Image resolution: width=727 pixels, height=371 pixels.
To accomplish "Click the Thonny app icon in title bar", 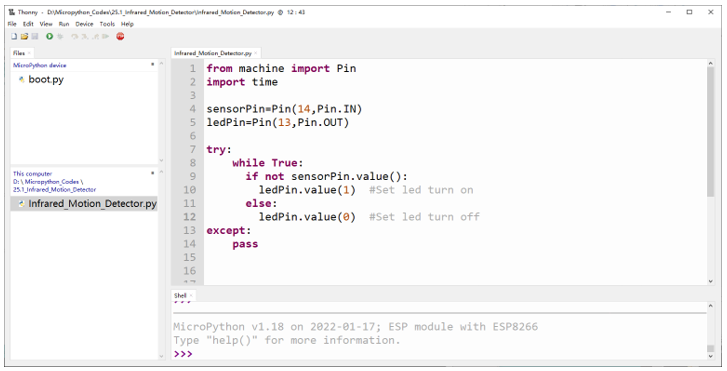I will [x=12, y=12].
